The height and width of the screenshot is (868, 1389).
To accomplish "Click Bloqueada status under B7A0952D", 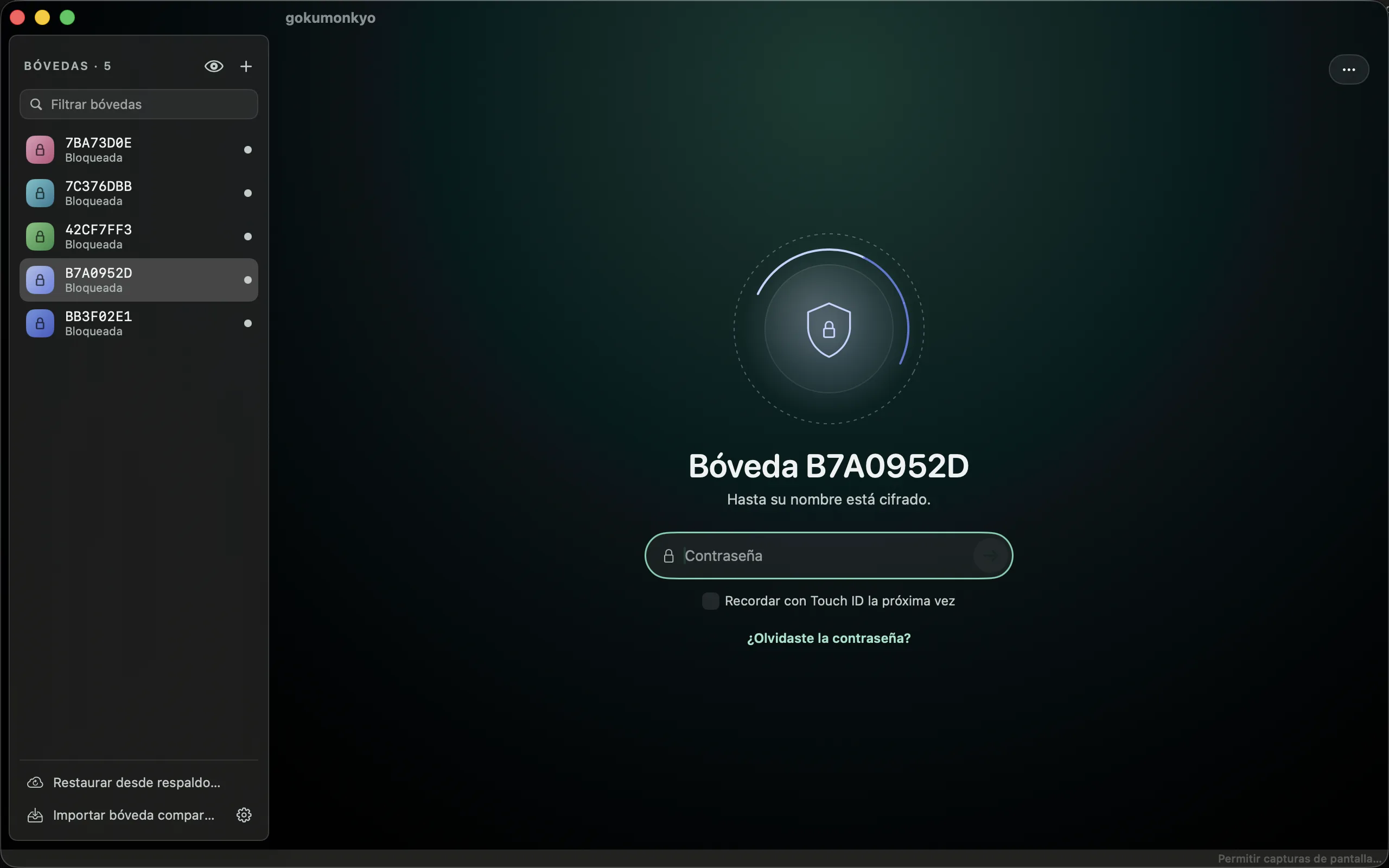I will point(93,288).
